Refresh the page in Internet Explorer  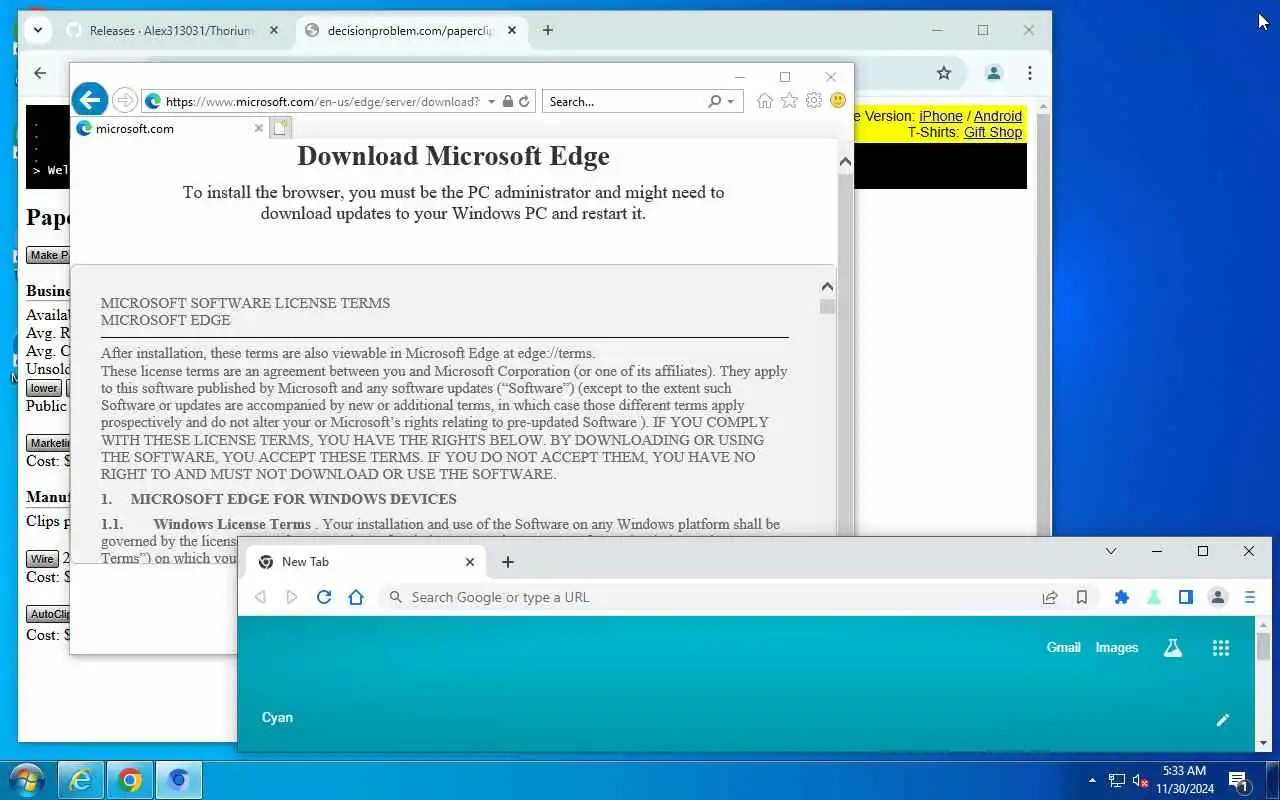tap(524, 101)
